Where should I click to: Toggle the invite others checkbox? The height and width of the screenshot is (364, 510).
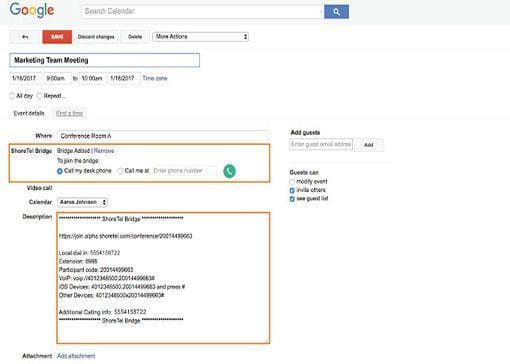292,190
